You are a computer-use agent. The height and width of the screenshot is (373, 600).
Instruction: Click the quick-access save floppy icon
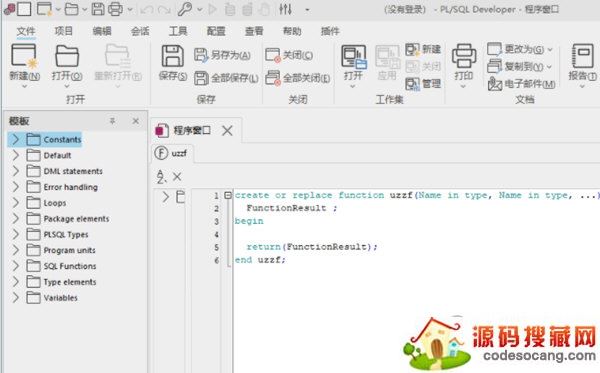click(x=98, y=9)
